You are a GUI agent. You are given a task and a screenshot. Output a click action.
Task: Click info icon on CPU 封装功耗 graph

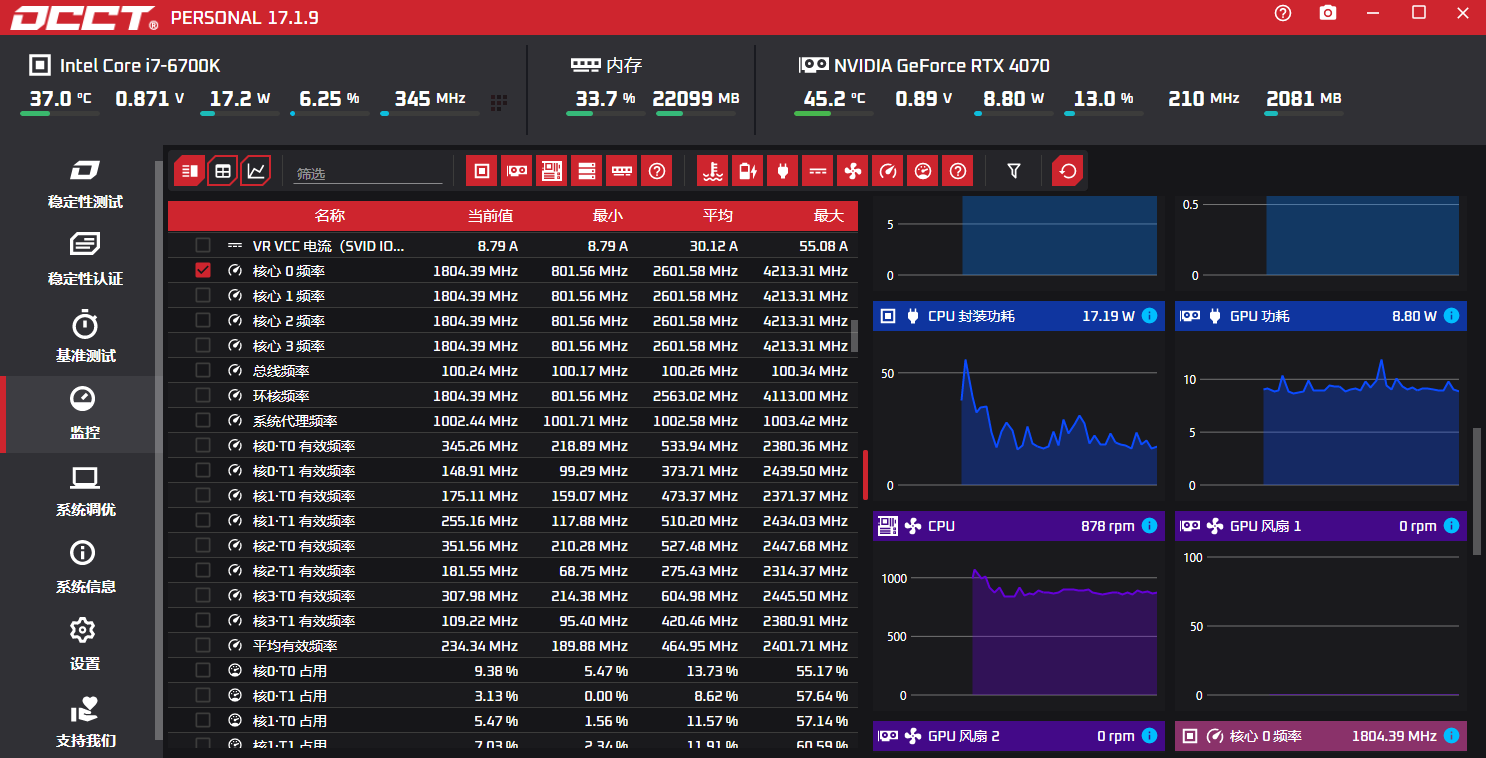[x=1149, y=316]
